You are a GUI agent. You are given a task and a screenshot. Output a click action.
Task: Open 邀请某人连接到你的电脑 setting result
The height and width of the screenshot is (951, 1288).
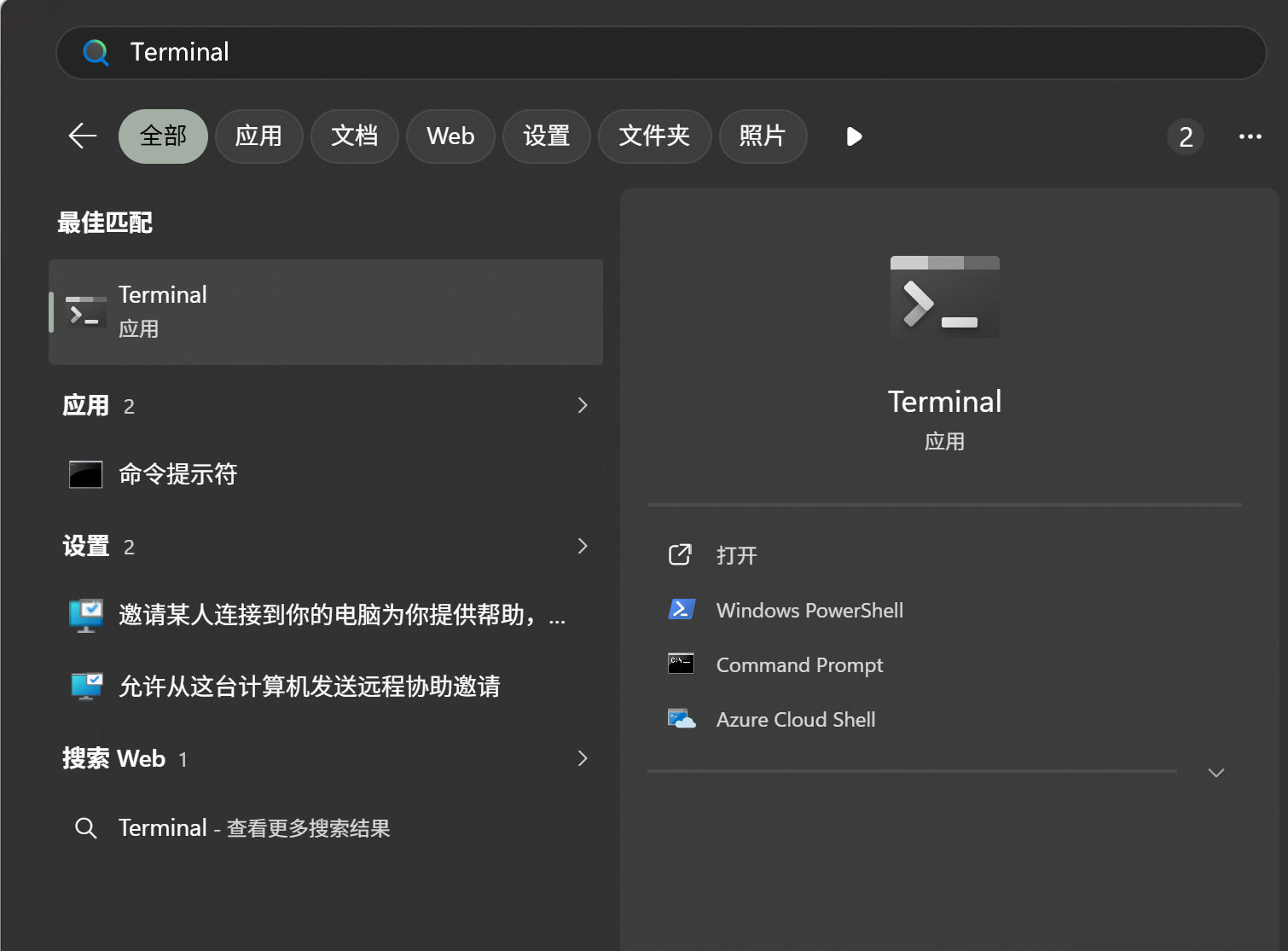pos(326,615)
